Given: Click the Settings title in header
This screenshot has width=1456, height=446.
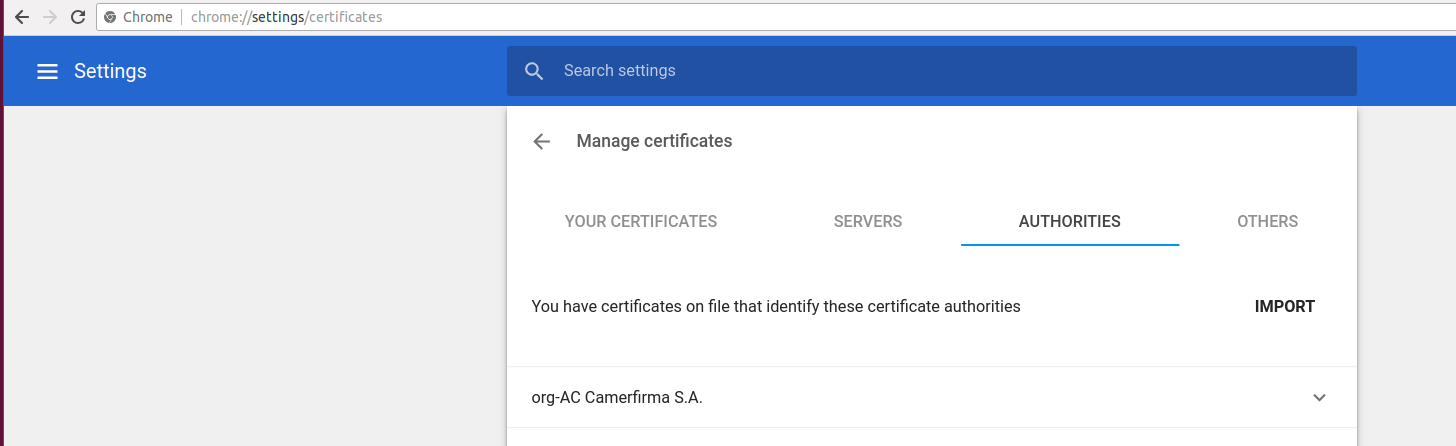Looking at the screenshot, I should [x=110, y=71].
